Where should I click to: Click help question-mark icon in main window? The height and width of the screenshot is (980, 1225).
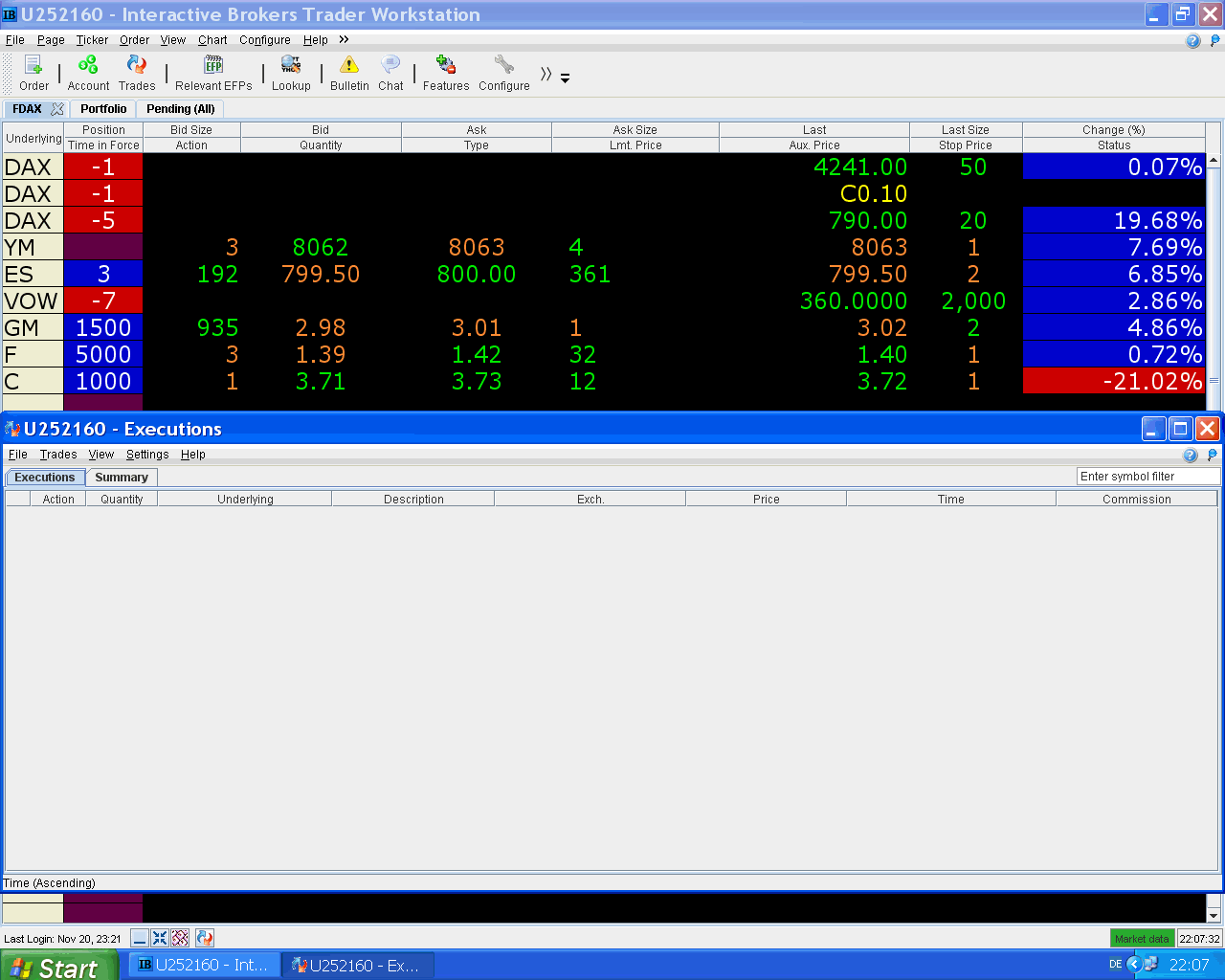[1192, 40]
